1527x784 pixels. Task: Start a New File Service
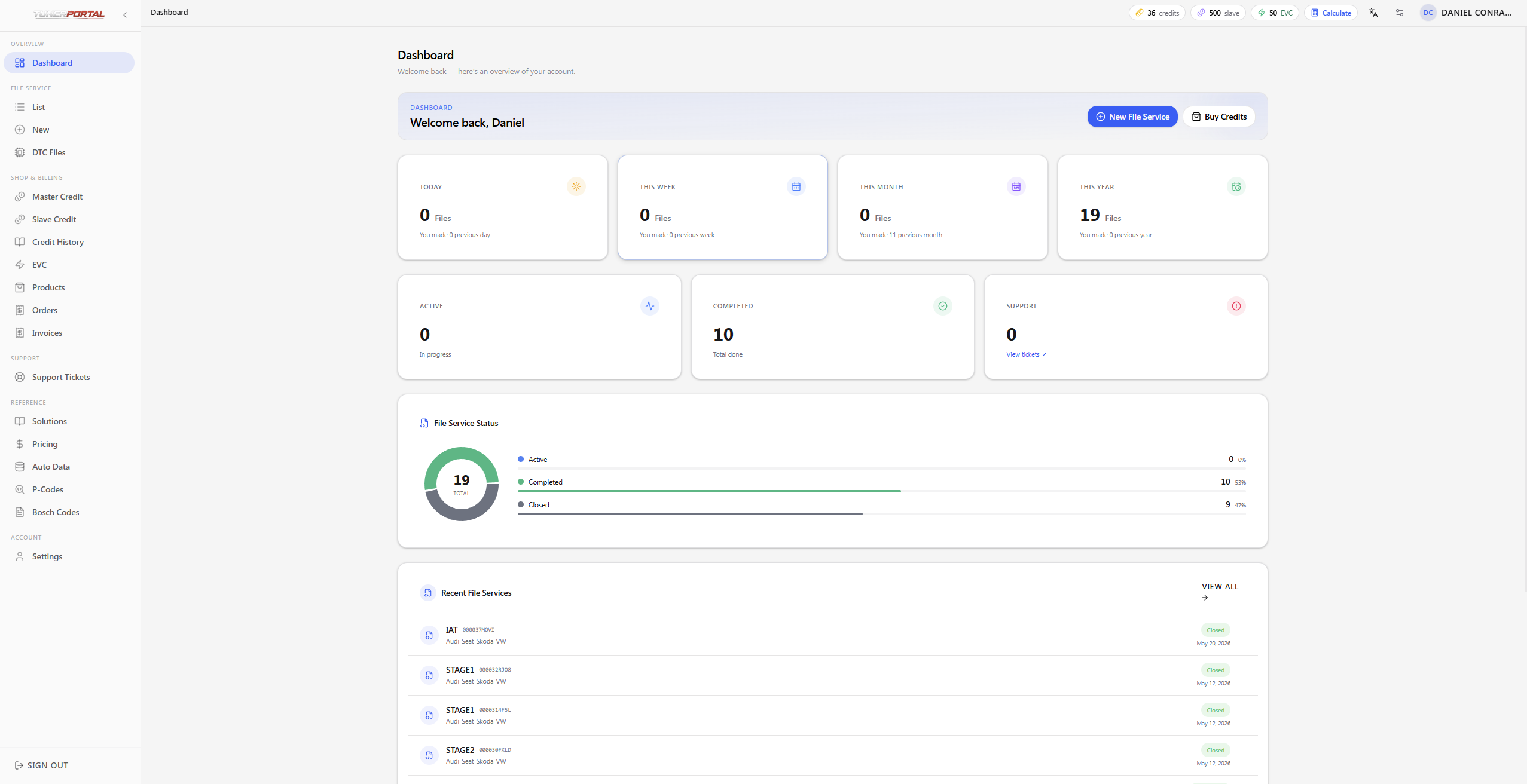coord(1132,117)
